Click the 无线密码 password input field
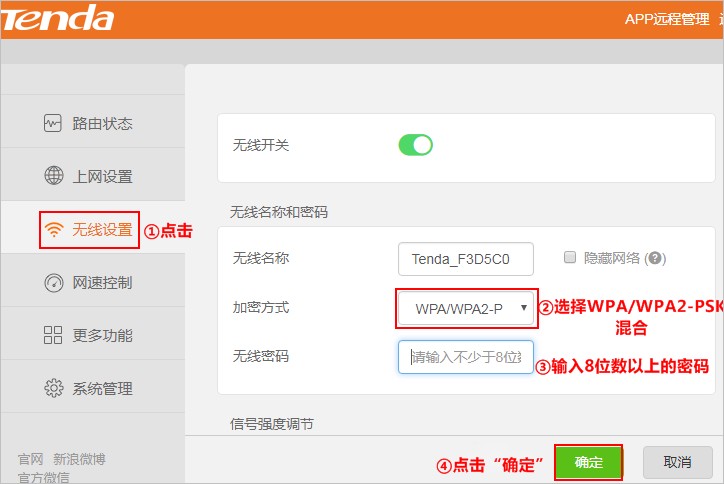 coord(466,357)
